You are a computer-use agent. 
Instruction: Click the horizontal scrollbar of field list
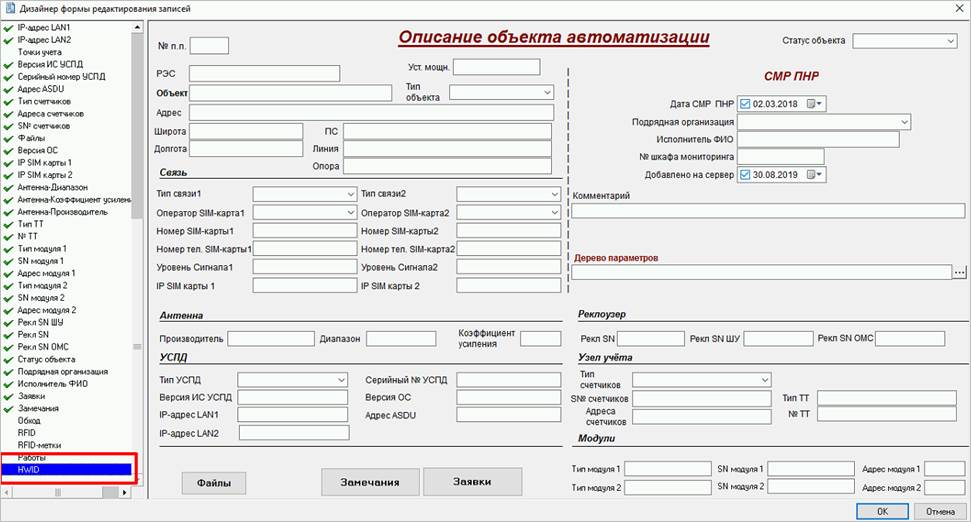(x=66, y=492)
